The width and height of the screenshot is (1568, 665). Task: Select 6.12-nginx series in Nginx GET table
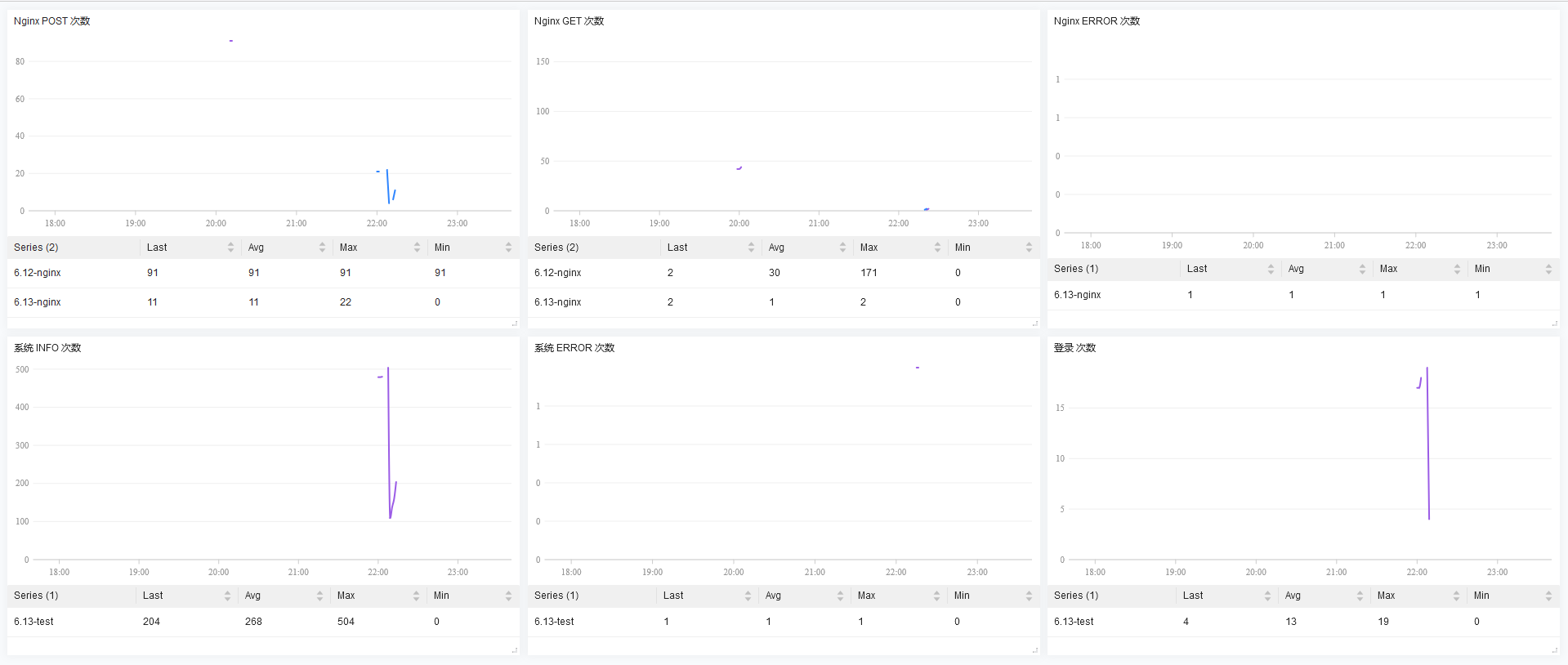[558, 273]
